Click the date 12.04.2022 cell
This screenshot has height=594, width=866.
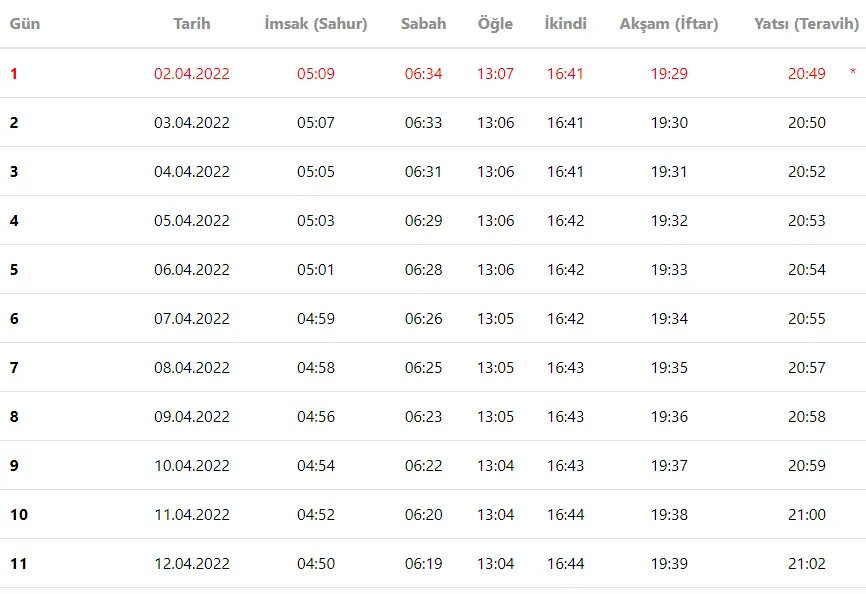pyautogui.click(x=192, y=564)
